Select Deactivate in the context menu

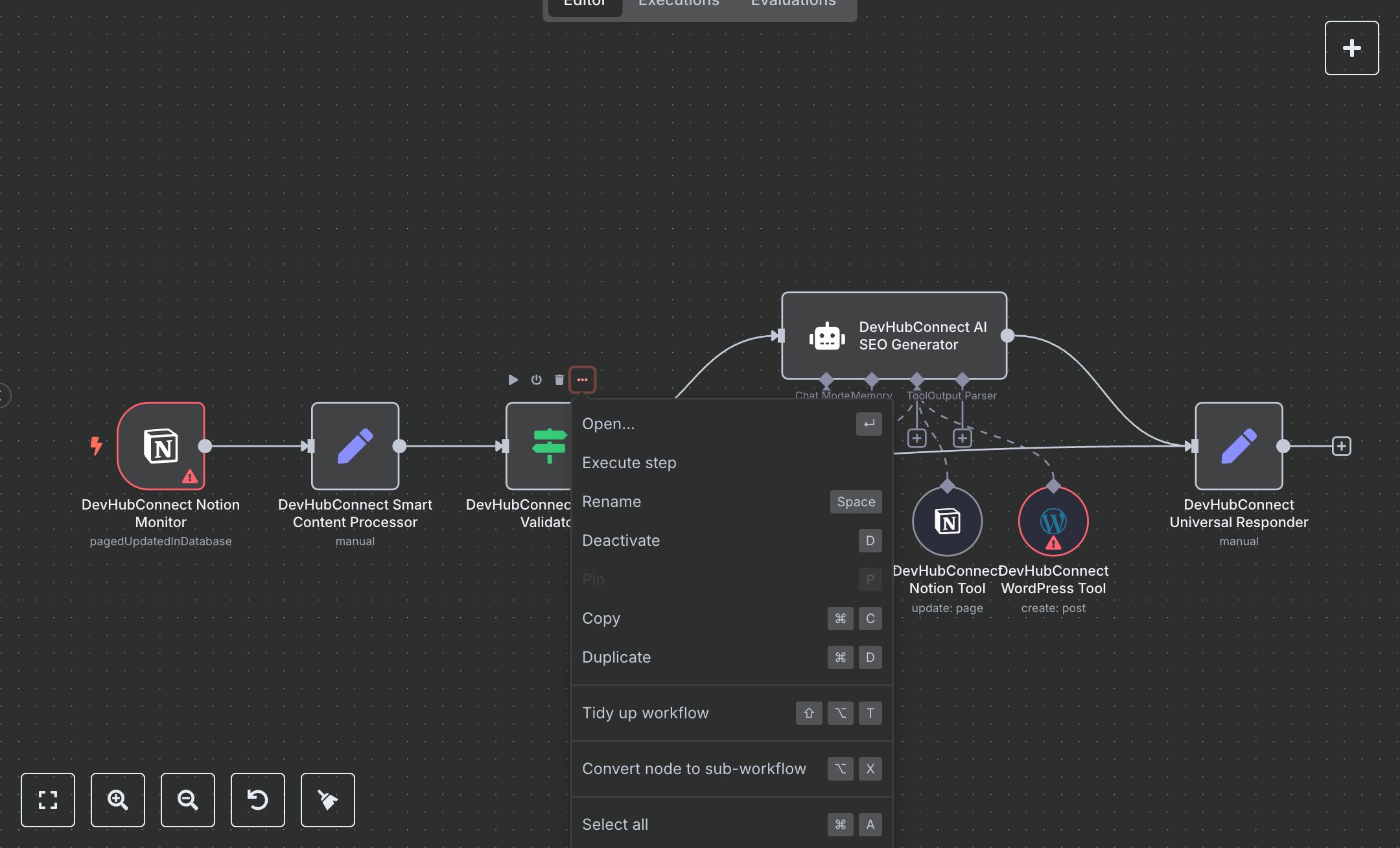click(x=620, y=540)
